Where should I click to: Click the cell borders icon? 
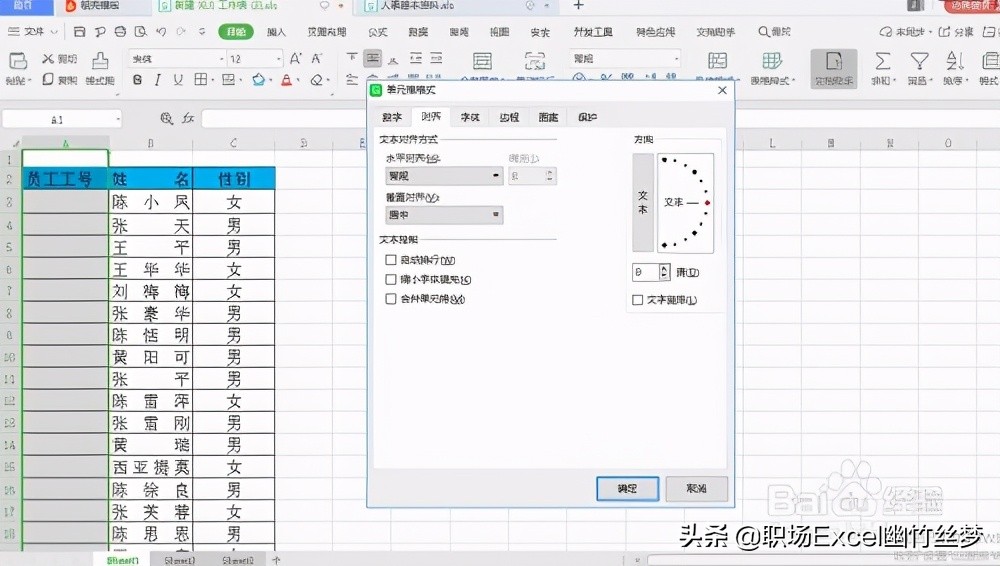[200, 80]
